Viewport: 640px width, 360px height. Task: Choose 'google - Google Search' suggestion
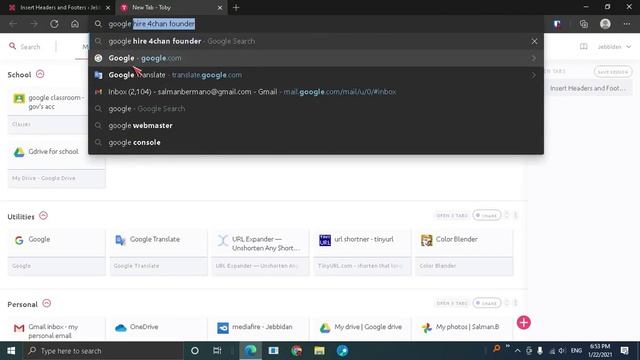pos(316,109)
